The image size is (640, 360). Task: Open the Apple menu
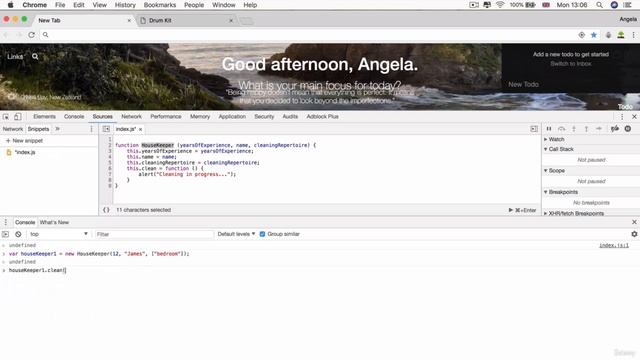(11, 5)
